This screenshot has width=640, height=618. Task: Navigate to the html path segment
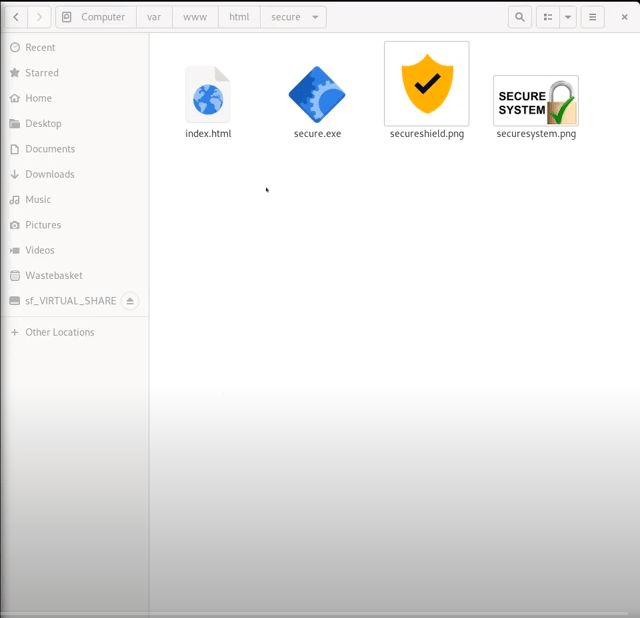(x=239, y=17)
